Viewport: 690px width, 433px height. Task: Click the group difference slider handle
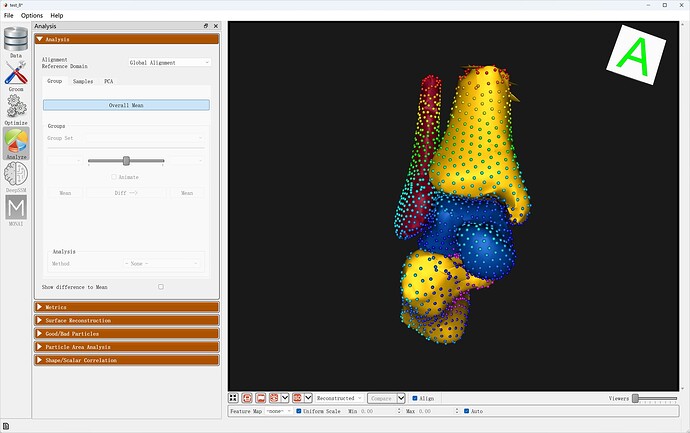tap(126, 161)
